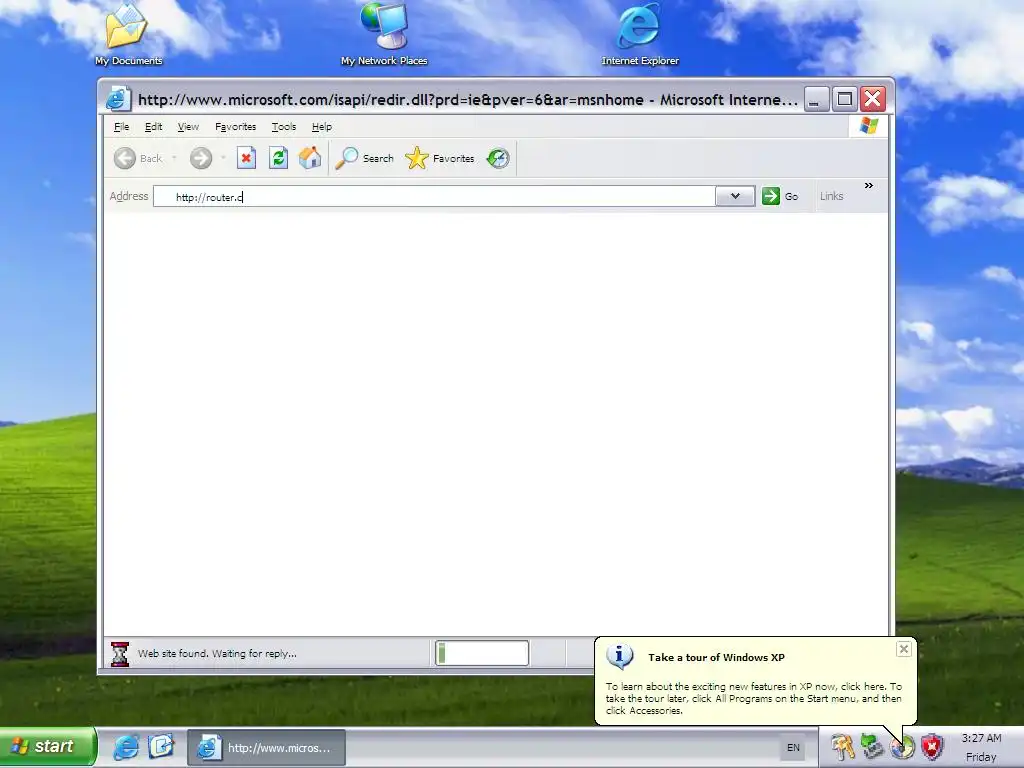Open the View menu
1024x768 pixels.
tap(188, 127)
